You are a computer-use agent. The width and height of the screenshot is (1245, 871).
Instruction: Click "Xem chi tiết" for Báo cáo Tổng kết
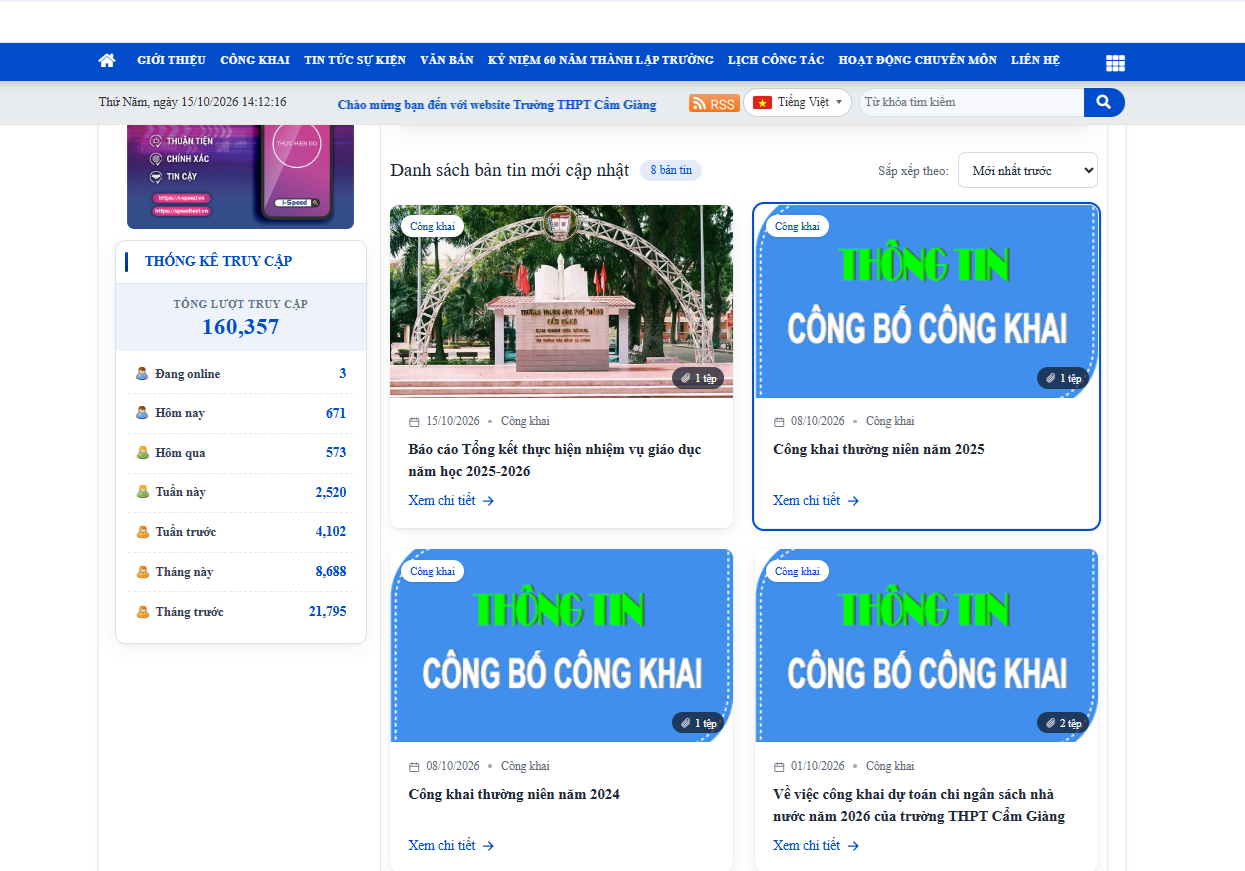(451, 501)
